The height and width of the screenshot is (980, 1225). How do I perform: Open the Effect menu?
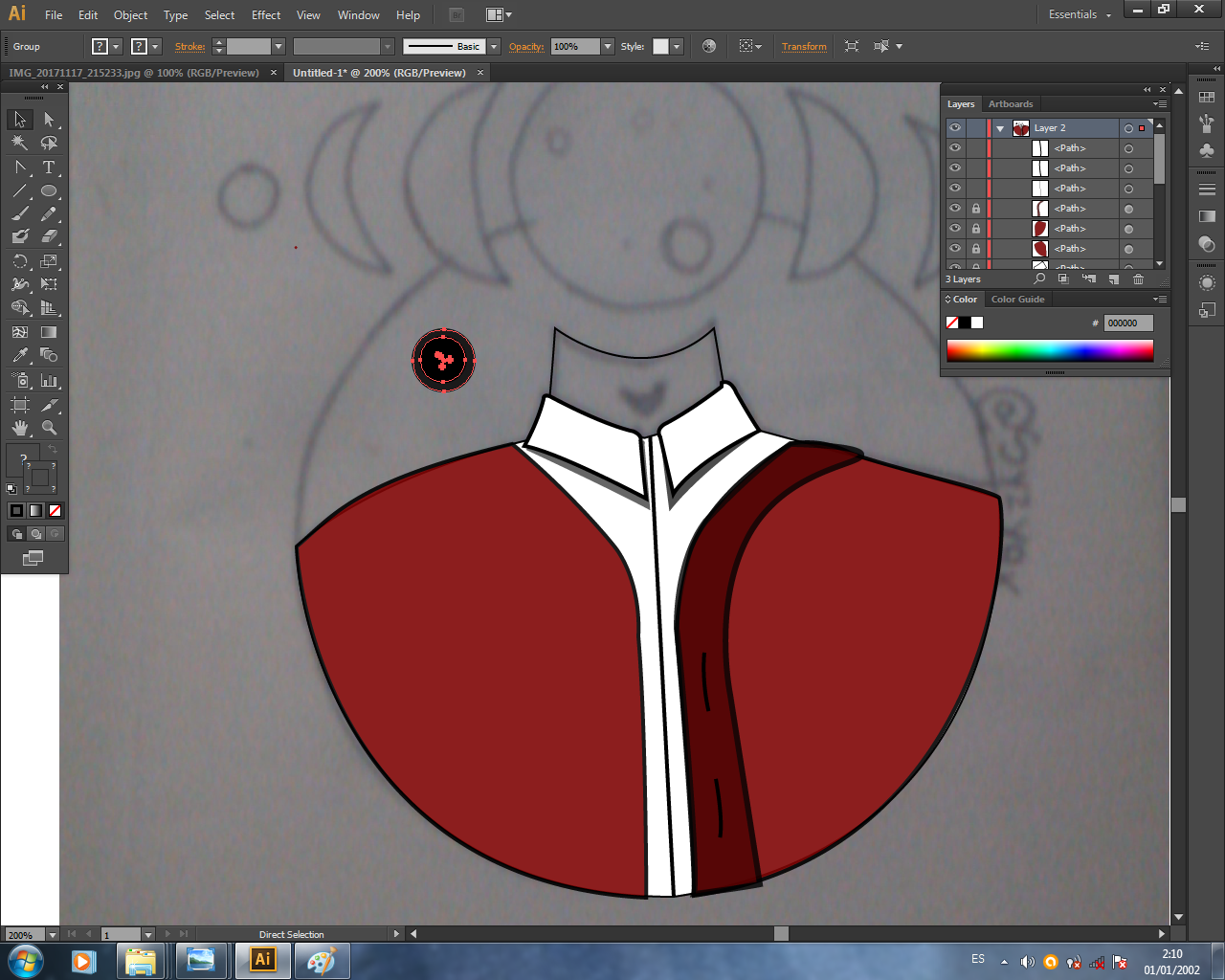coord(266,15)
